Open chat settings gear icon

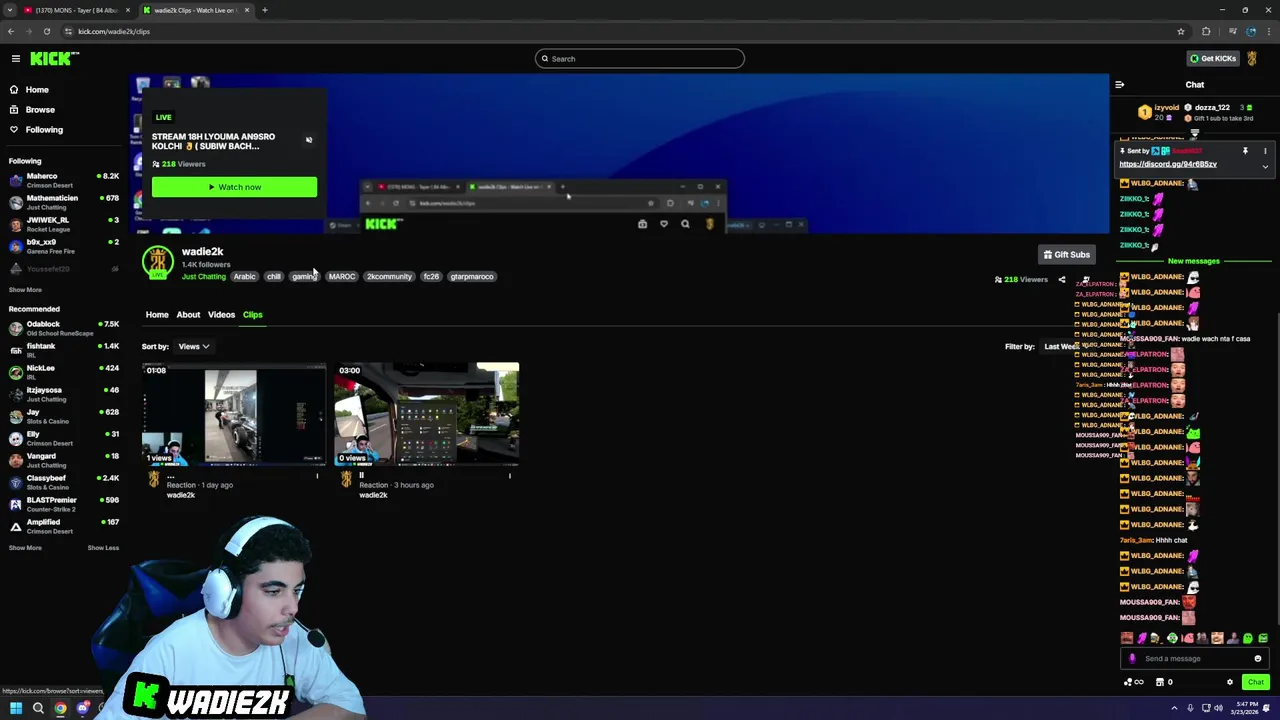point(1230,682)
